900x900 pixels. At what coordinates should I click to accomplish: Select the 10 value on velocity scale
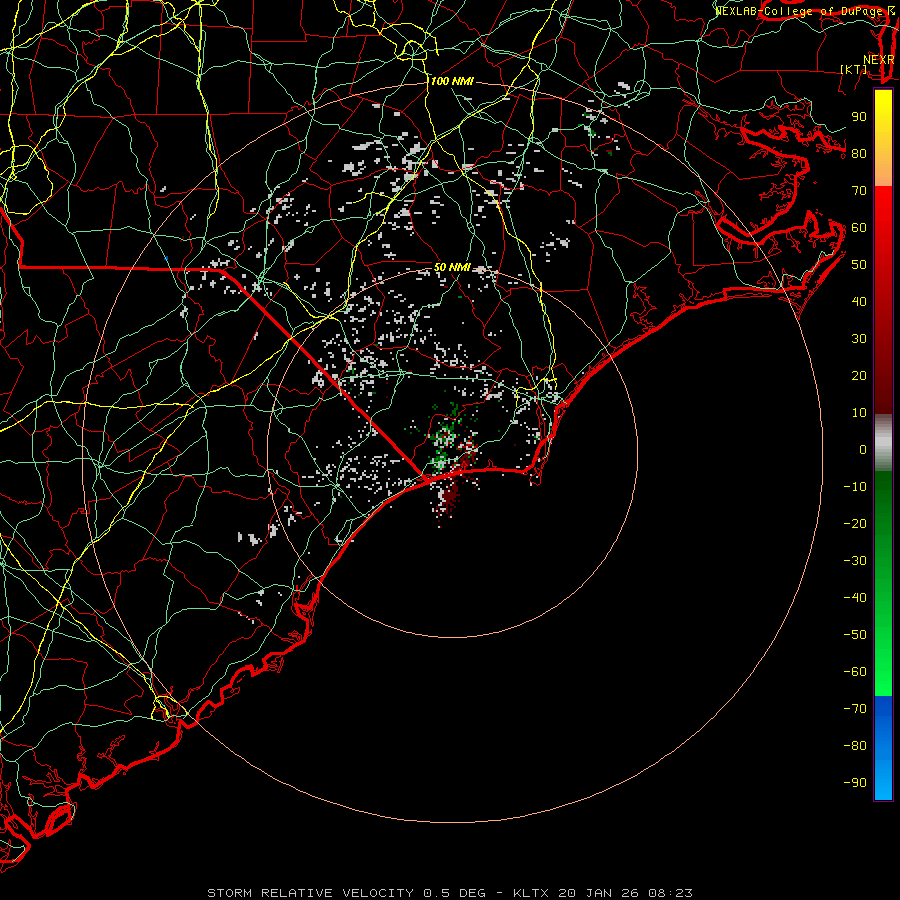(859, 413)
